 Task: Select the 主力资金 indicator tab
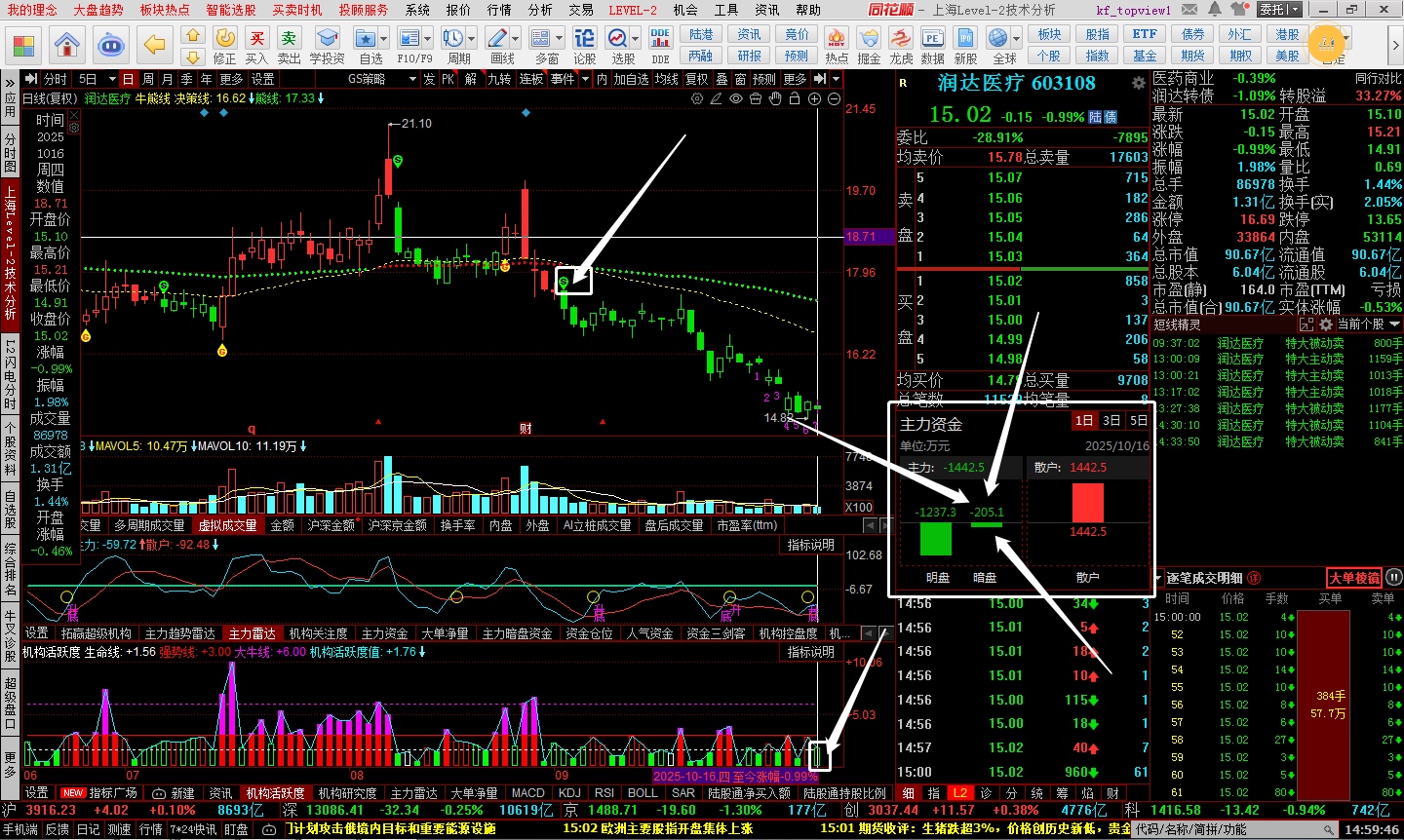click(x=385, y=633)
